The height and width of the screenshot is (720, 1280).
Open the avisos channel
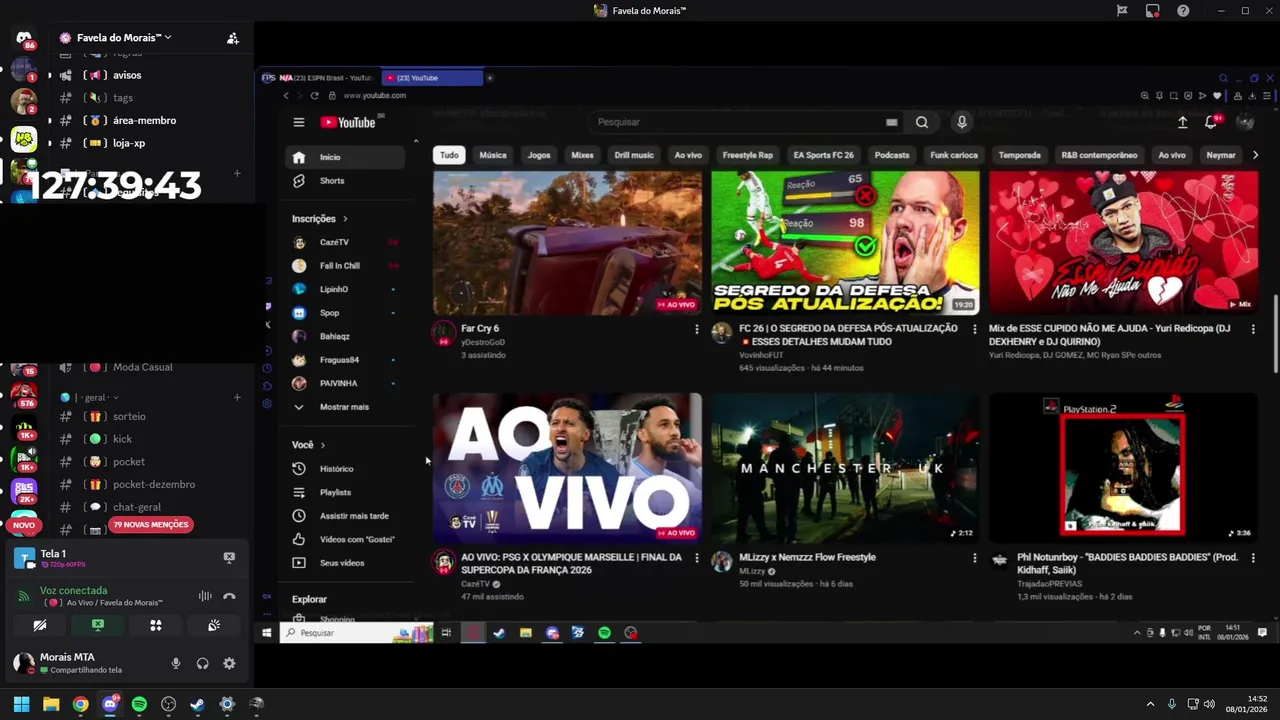coord(126,75)
